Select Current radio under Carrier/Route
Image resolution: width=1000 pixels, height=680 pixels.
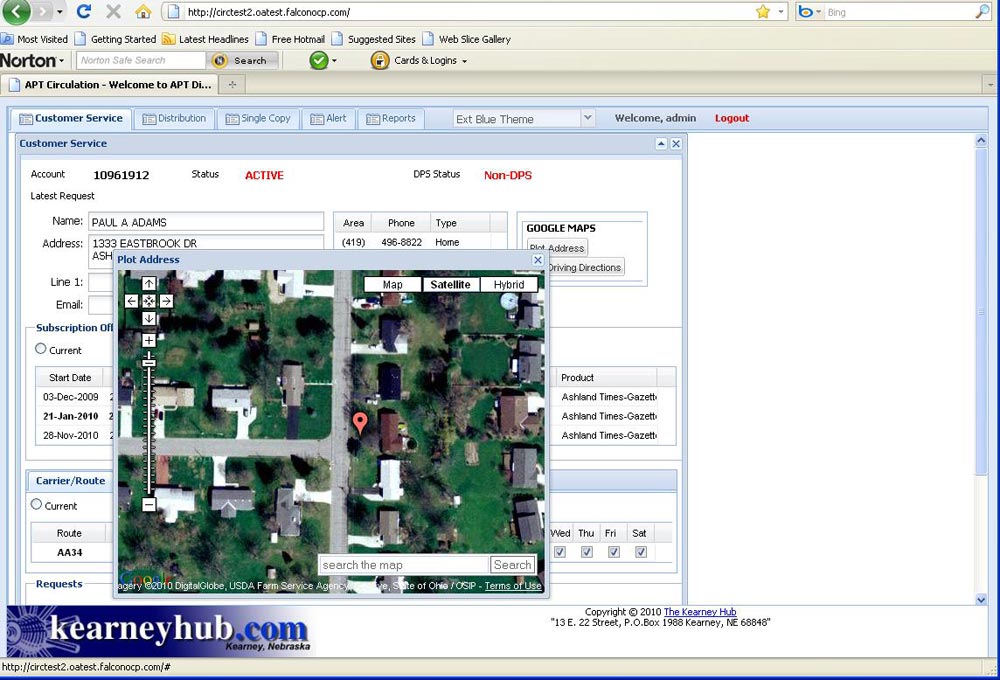click(37, 505)
